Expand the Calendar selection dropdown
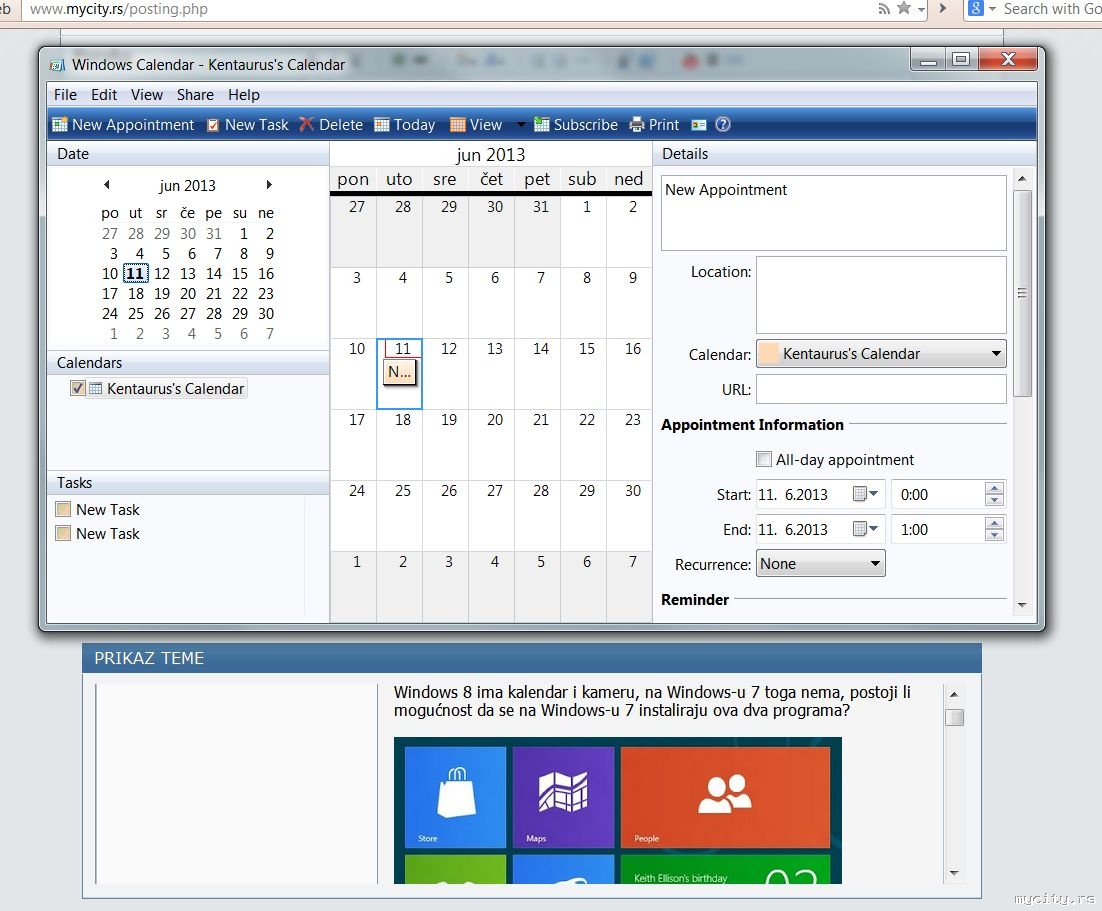Image resolution: width=1102 pixels, height=911 pixels. (x=881, y=354)
